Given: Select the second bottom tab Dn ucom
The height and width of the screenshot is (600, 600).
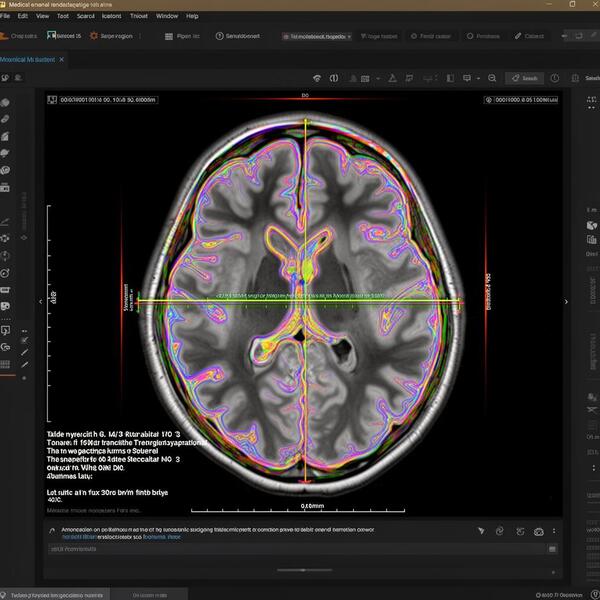Looking at the screenshot, I should pos(150,595).
